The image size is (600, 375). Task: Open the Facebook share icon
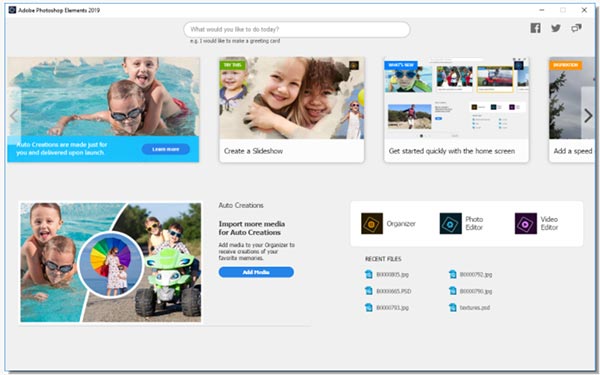click(x=535, y=28)
